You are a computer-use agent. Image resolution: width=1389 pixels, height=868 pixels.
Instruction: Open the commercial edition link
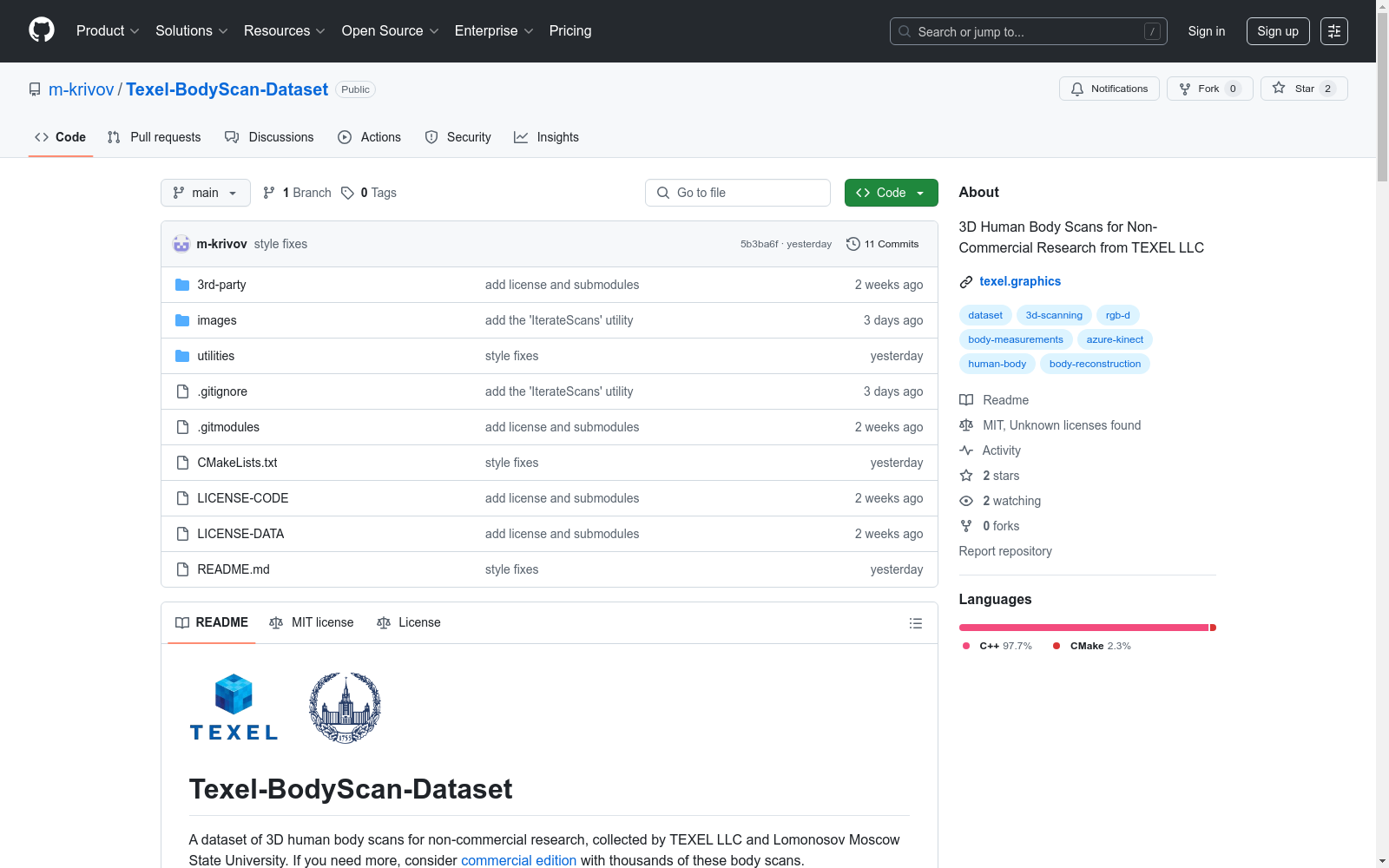518,860
